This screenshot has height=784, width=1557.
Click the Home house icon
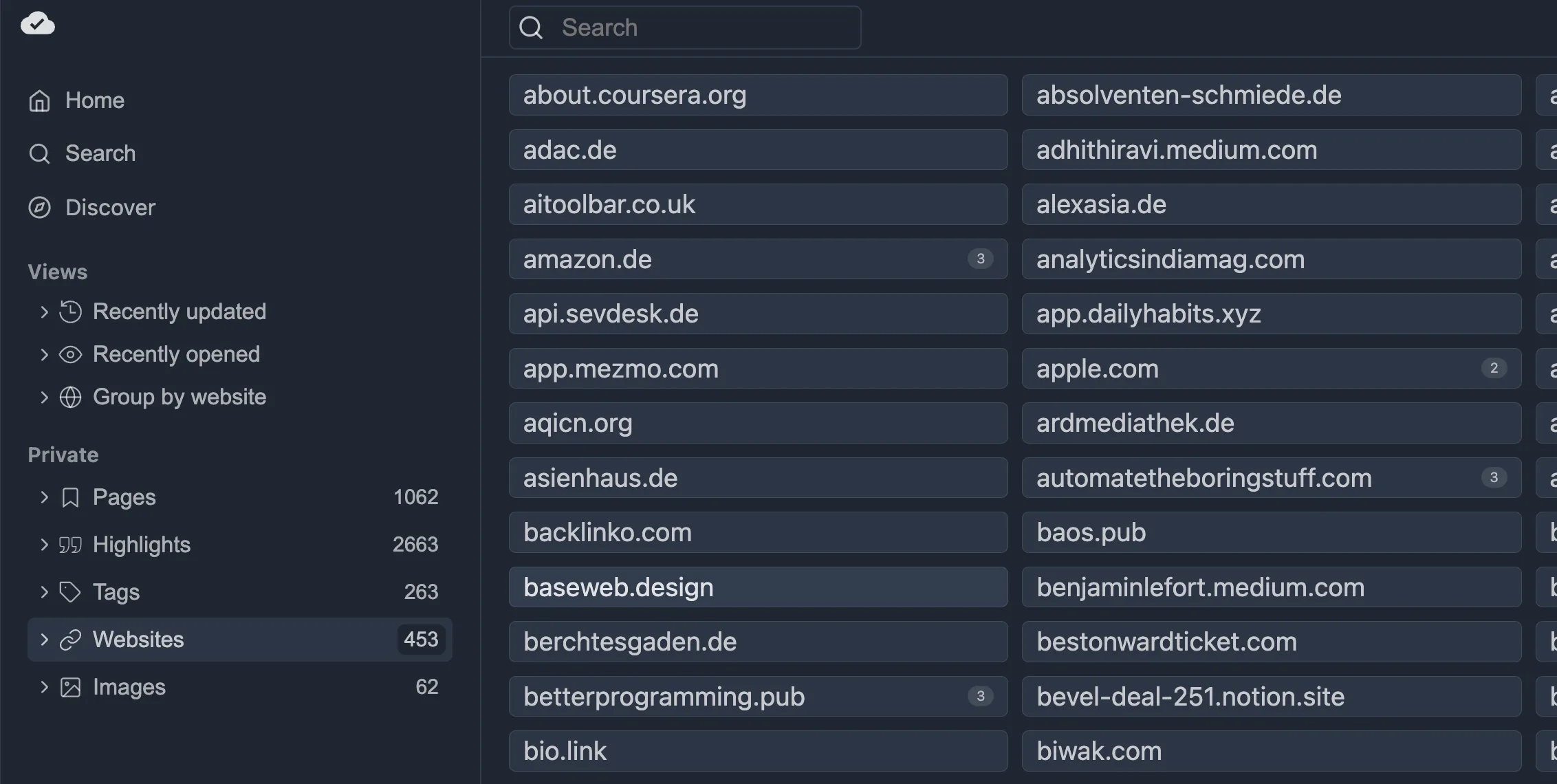coord(39,100)
